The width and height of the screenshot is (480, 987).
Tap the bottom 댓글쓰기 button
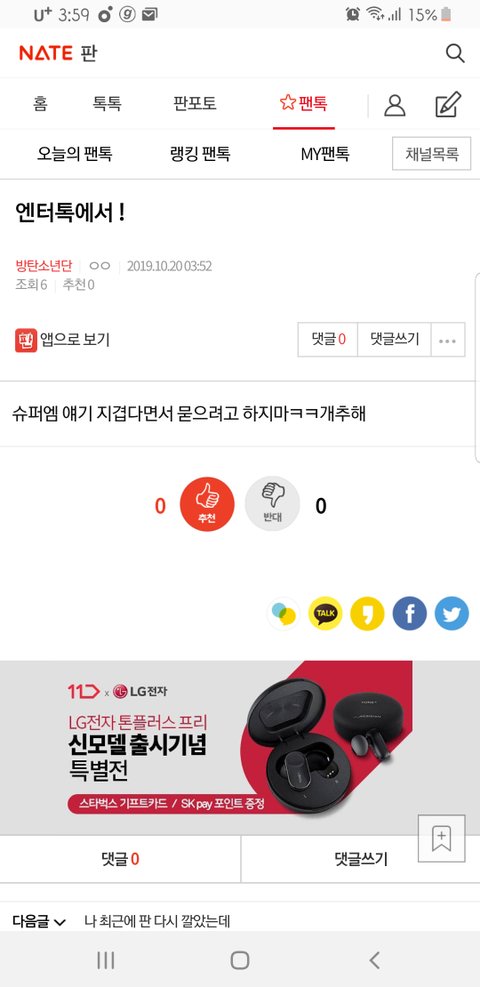pos(360,859)
